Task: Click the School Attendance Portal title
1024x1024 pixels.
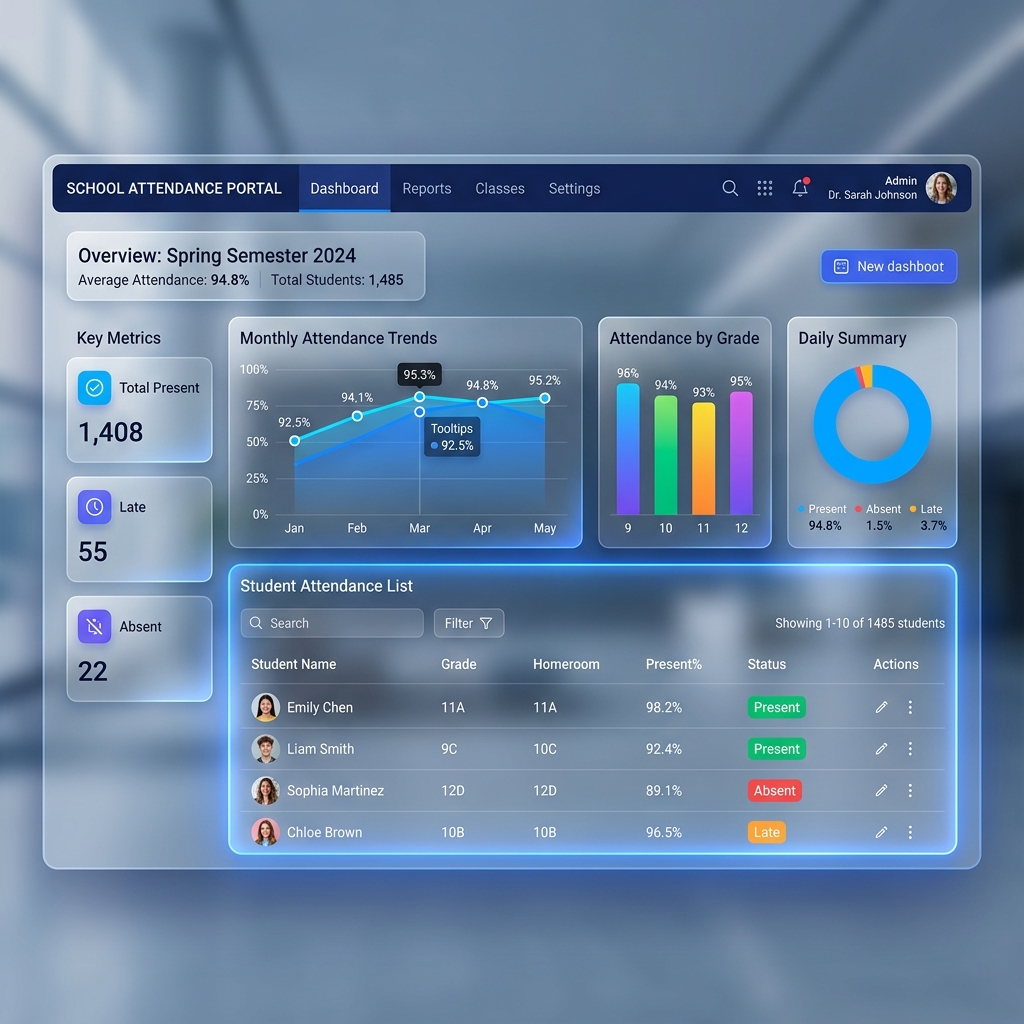Action: pyautogui.click(x=174, y=188)
